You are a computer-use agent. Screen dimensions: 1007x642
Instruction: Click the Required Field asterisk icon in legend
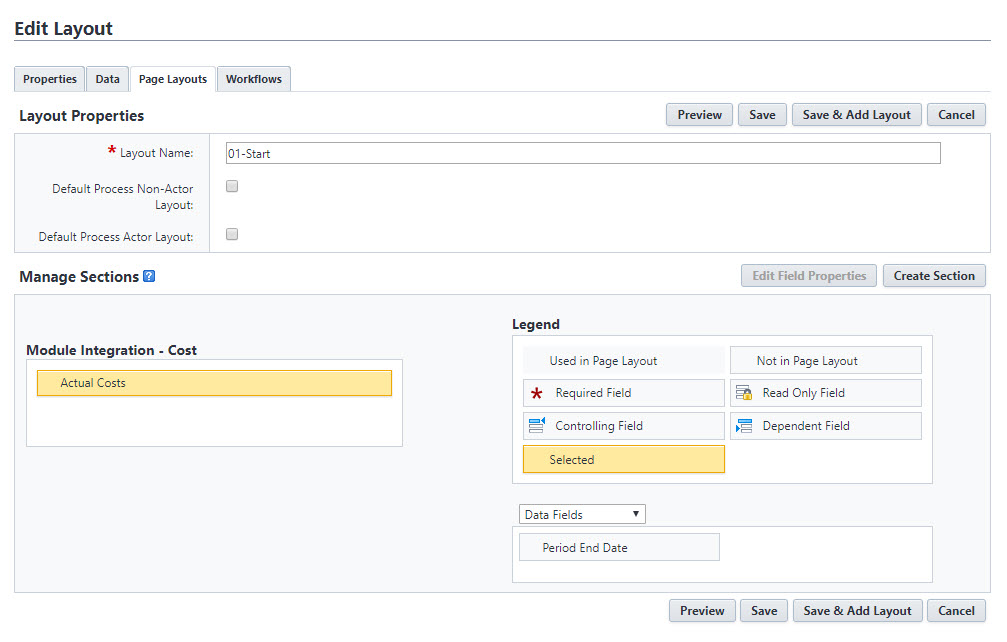click(x=536, y=393)
